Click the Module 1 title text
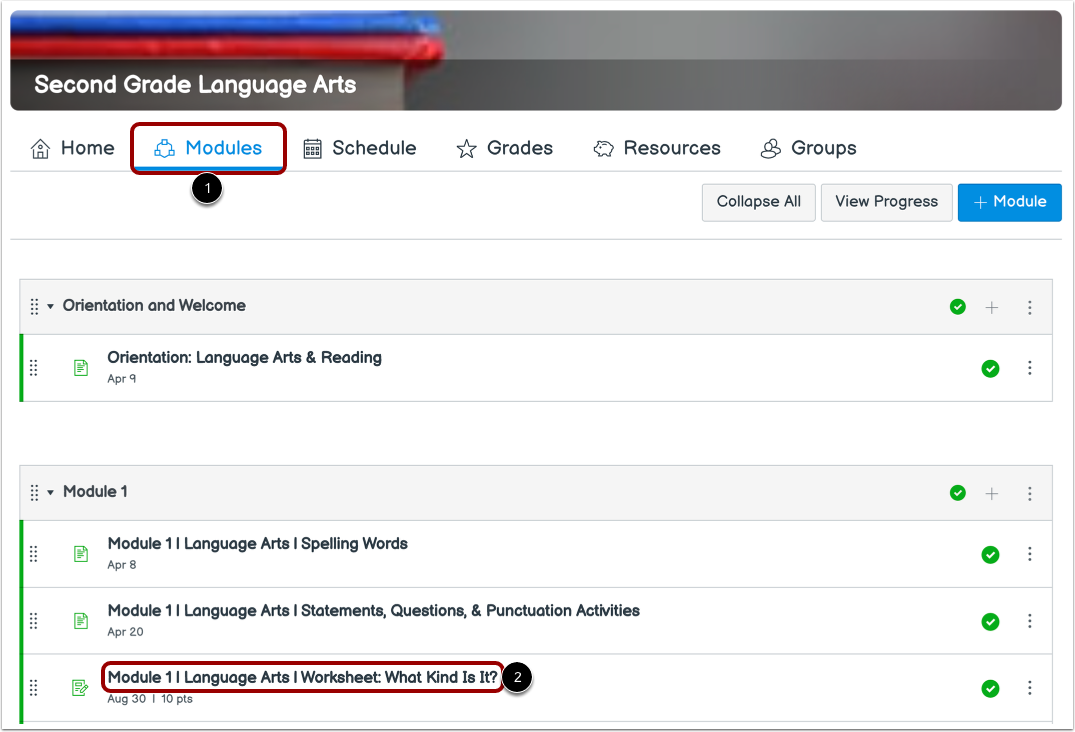The height and width of the screenshot is (732, 1075). 95,492
